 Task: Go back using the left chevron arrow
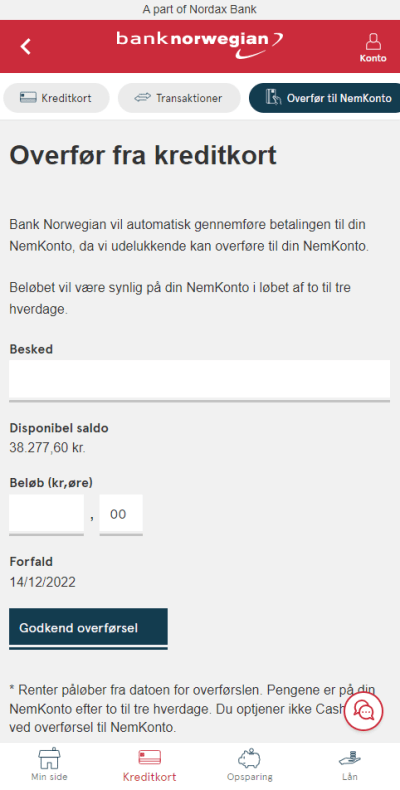tap(26, 46)
